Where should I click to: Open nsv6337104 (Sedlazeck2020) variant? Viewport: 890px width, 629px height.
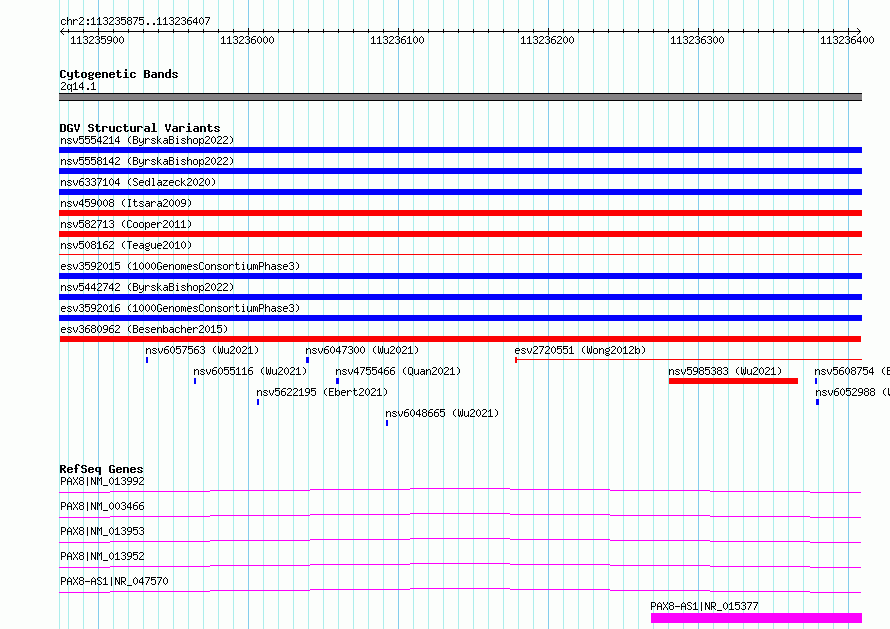(138, 182)
